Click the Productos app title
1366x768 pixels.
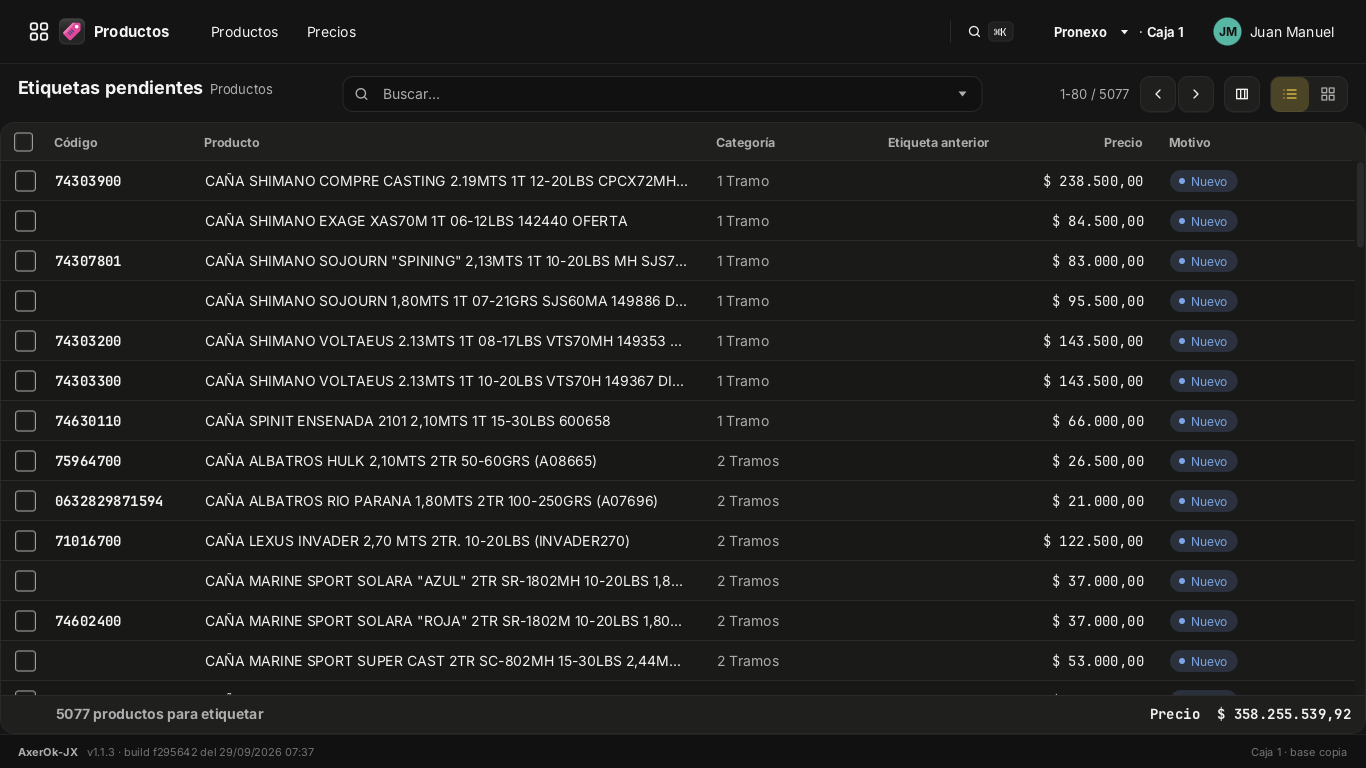click(x=131, y=32)
